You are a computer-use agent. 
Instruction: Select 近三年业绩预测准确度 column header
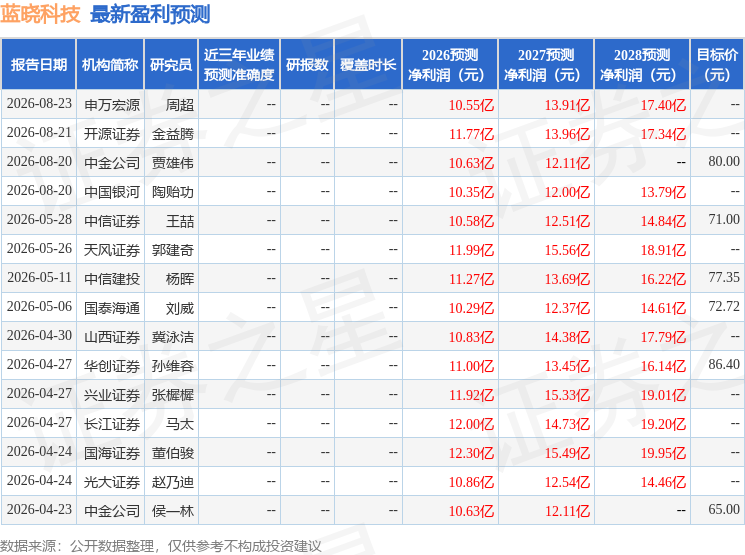coord(239,65)
